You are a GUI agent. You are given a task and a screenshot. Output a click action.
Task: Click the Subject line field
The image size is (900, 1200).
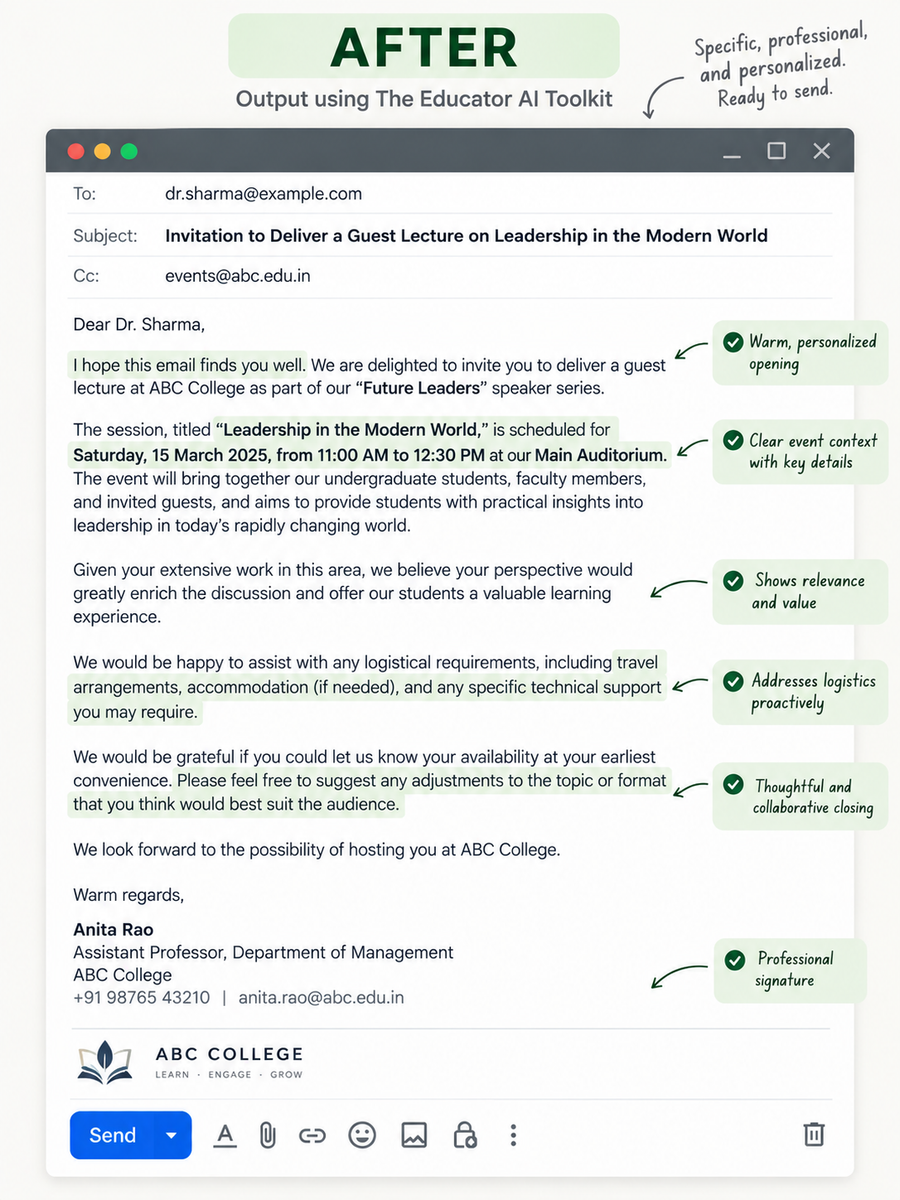click(452, 236)
